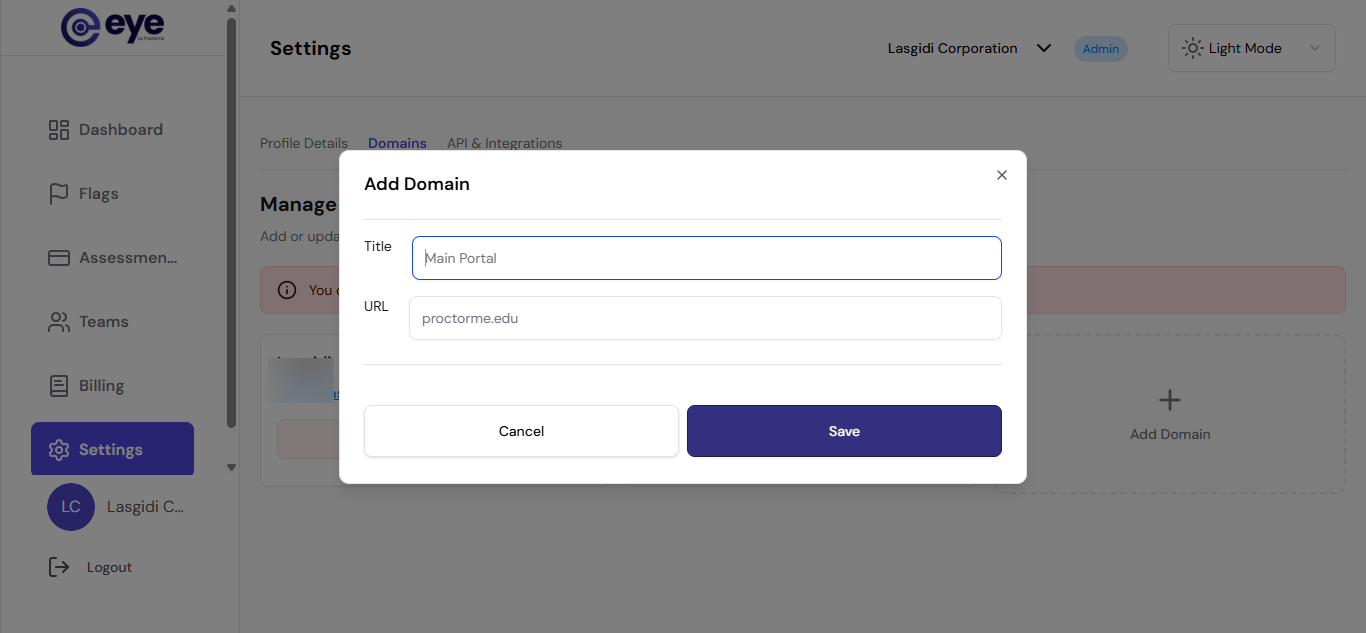Click the eye logo in sidebar

112,27
